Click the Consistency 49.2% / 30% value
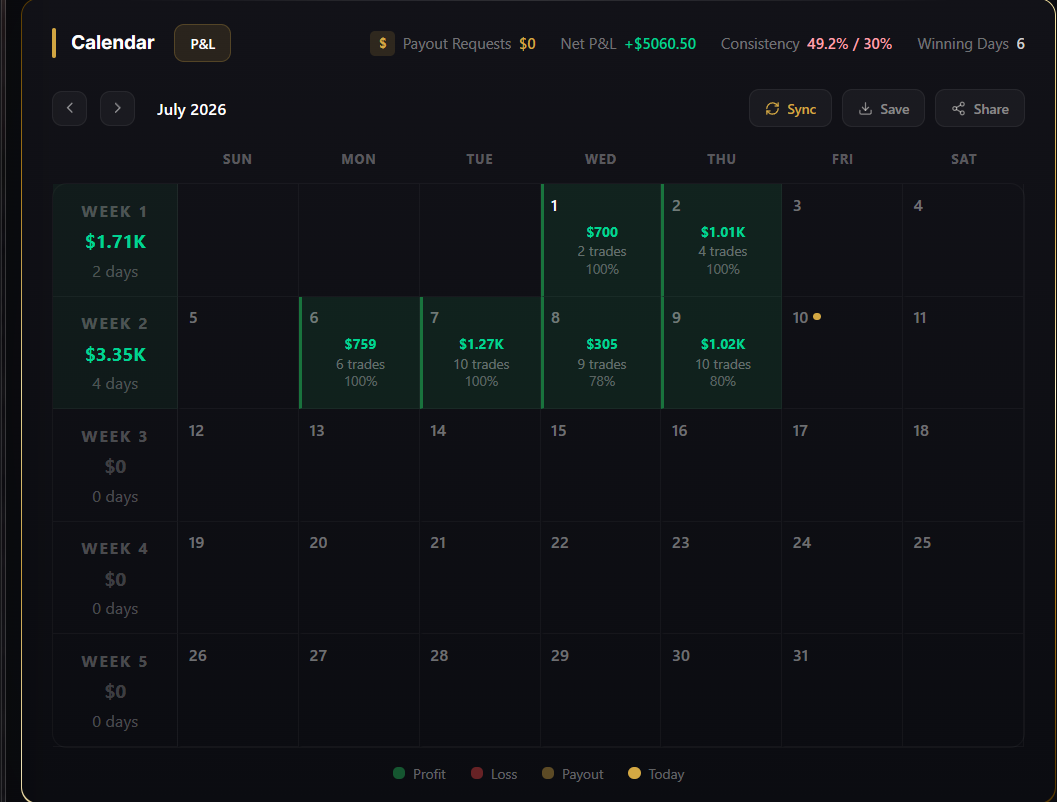The width and height of the screenshot is (1057, 802). [x=849, y=44]
